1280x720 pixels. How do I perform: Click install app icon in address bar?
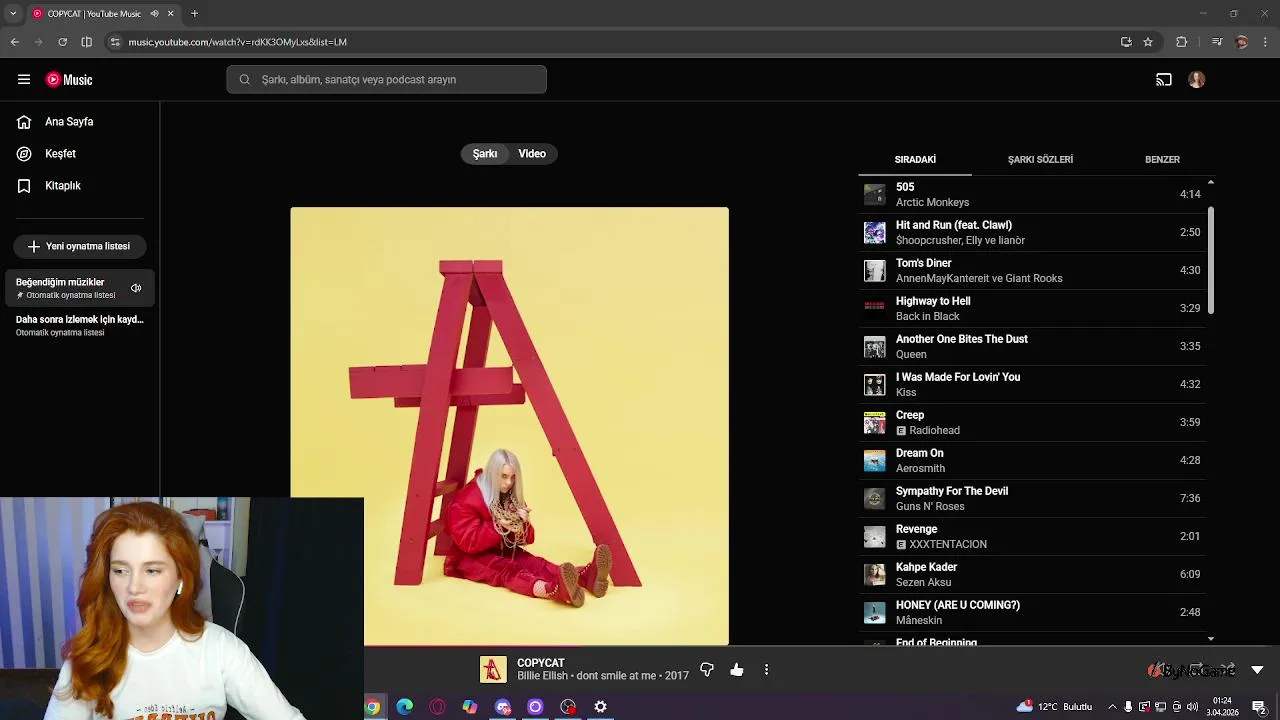point(1126,42)
